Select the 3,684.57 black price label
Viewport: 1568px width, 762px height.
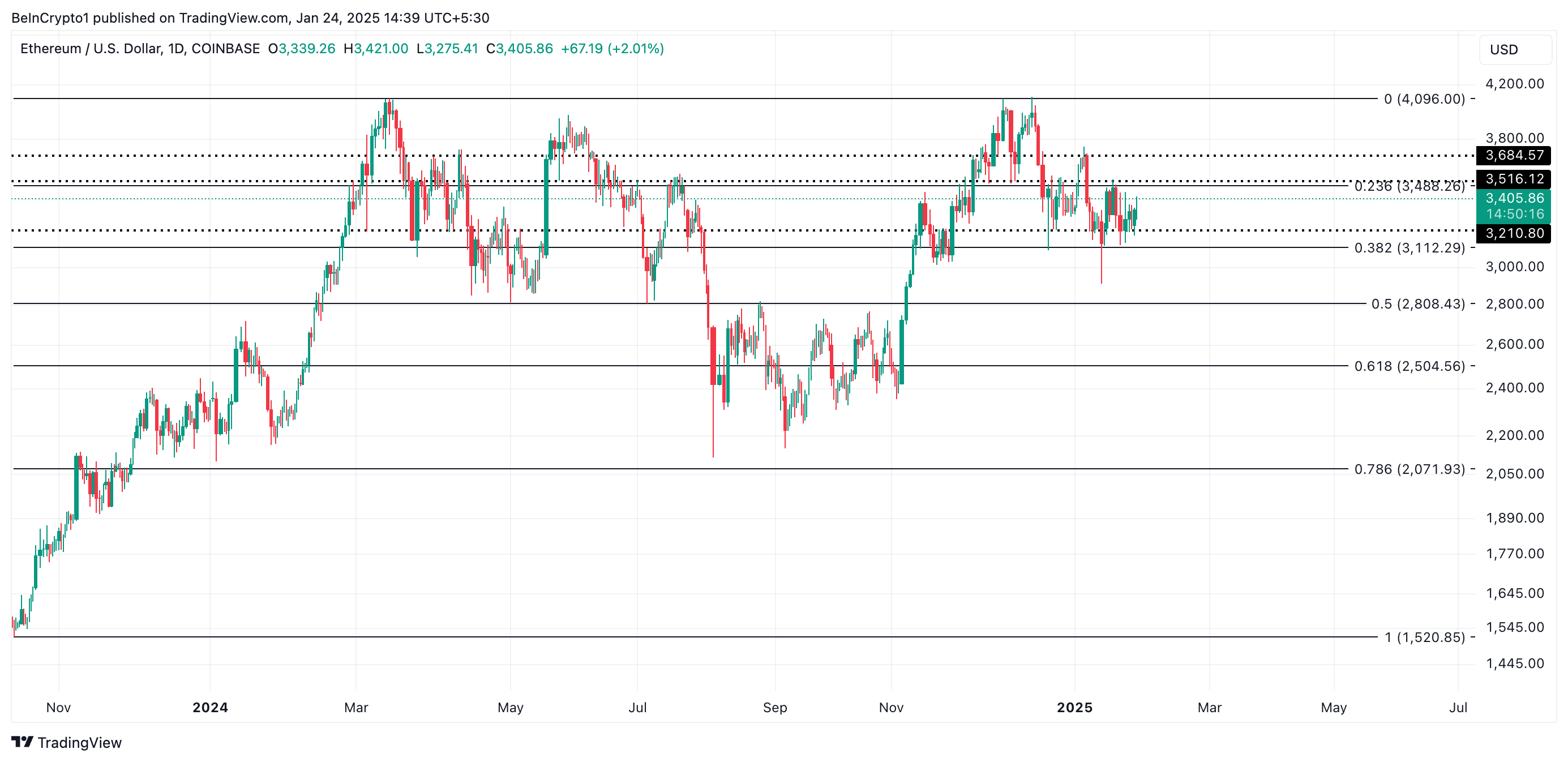[x=1513, y=155]
